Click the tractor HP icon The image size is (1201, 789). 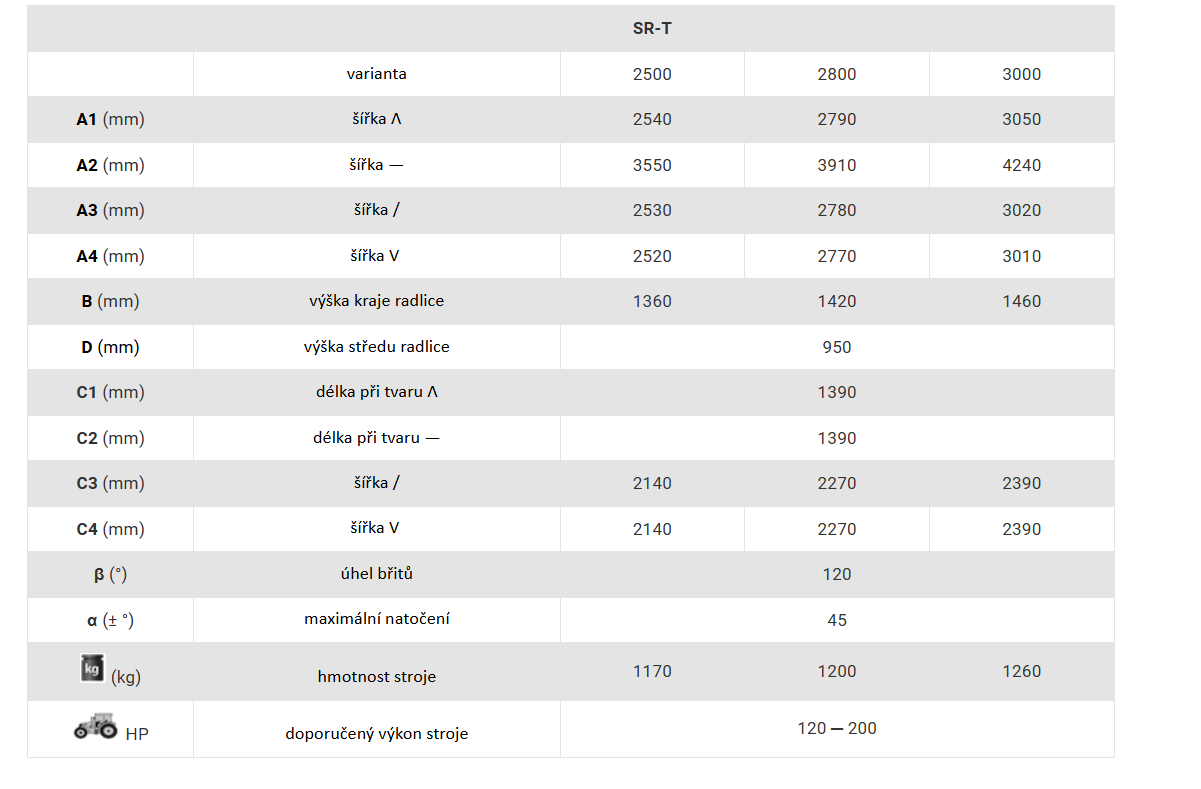(x=96, y=725)
